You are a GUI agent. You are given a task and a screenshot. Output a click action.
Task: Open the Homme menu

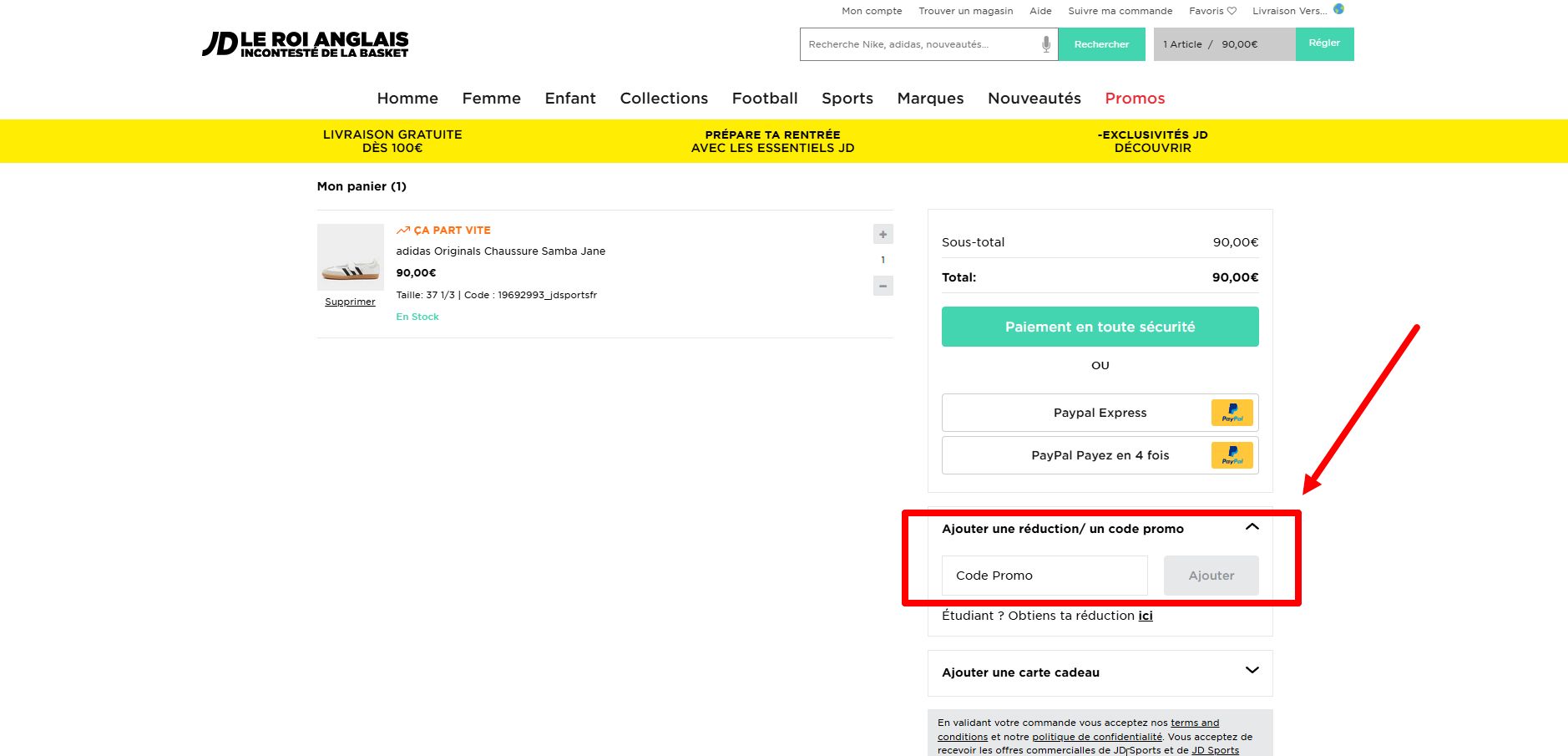click(407, 99)
